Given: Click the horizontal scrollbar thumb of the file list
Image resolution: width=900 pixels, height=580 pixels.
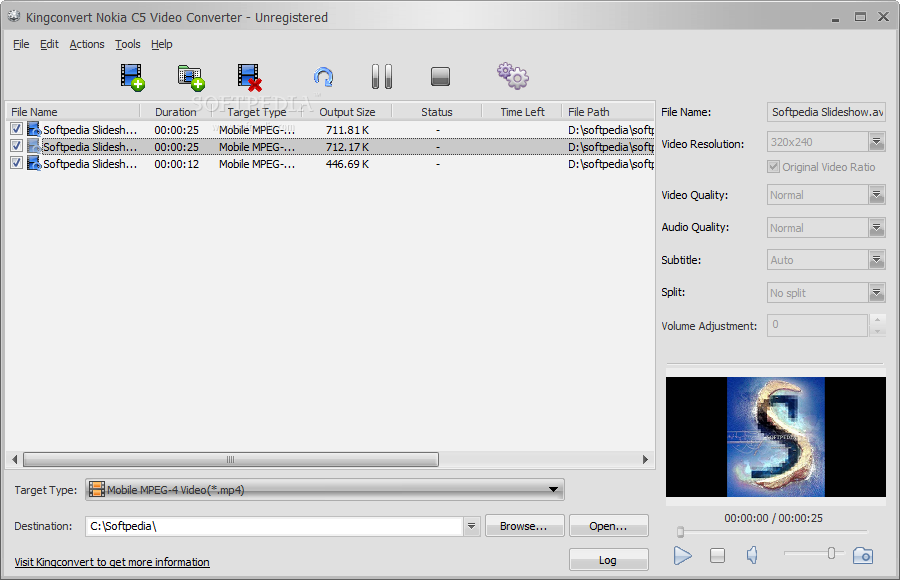Looking at the screenshot, I should (x=231, y=459).
